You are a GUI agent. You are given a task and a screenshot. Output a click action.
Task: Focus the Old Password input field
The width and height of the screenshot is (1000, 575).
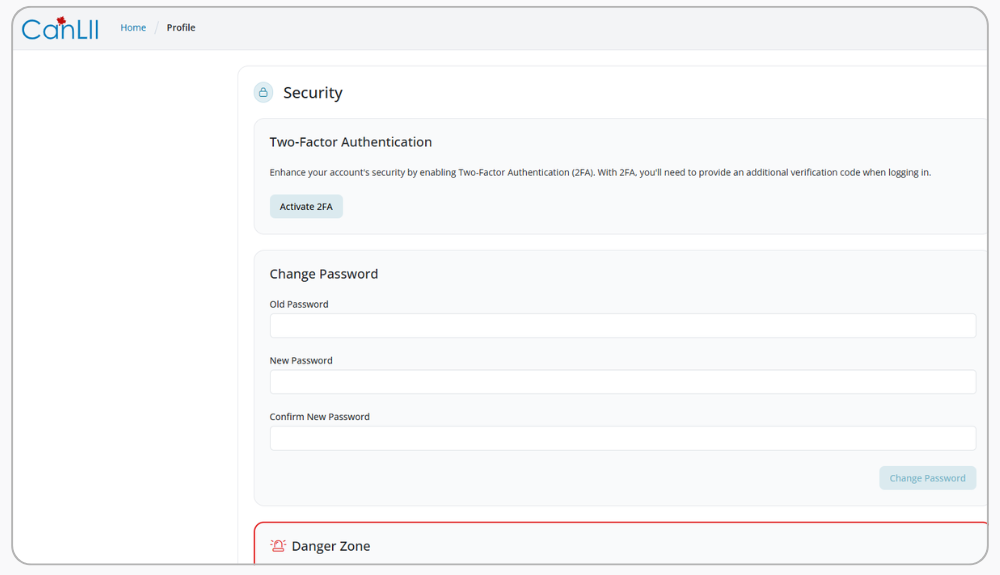click(x=622, y=326)
